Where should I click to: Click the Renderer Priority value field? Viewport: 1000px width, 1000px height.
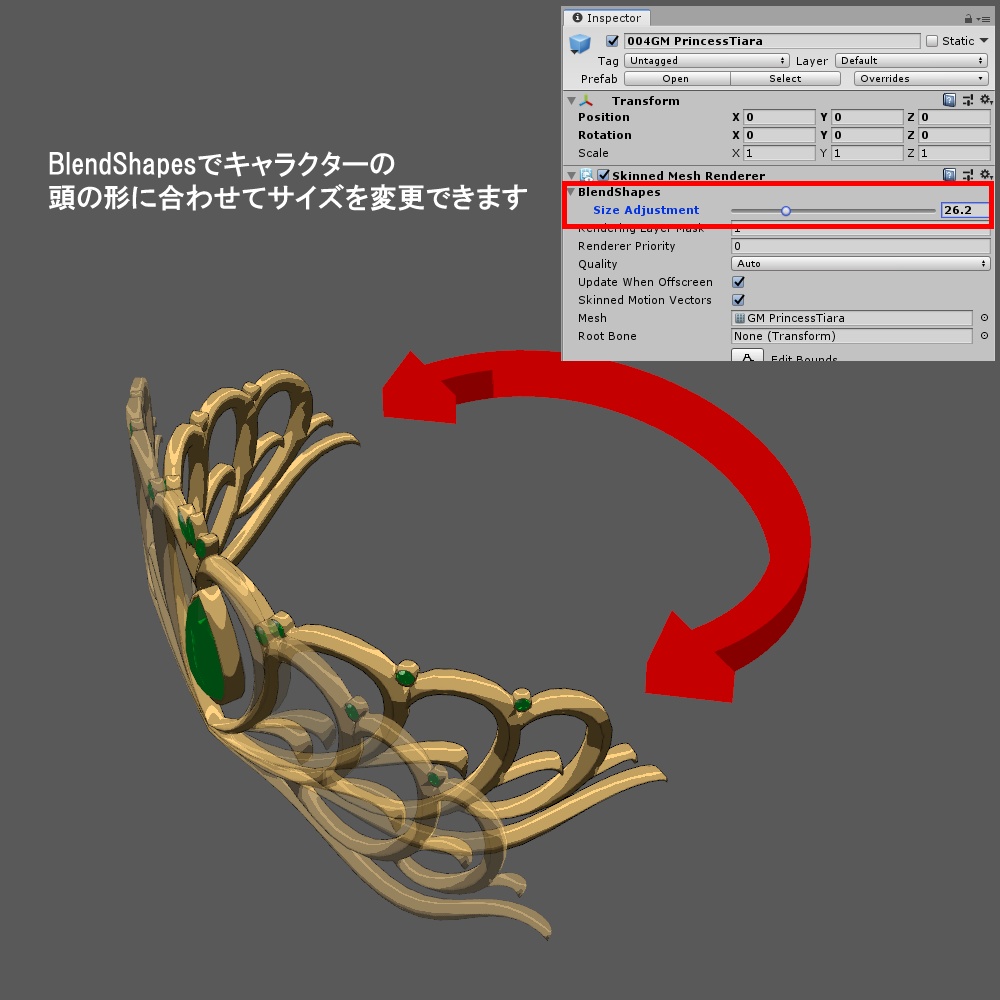(860, 246)
